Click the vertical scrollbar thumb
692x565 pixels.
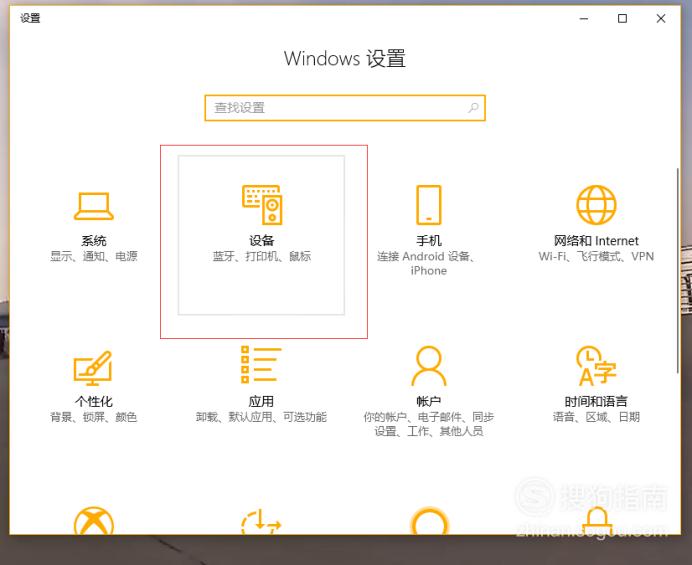pyautogui.click(x=678, y=271)
